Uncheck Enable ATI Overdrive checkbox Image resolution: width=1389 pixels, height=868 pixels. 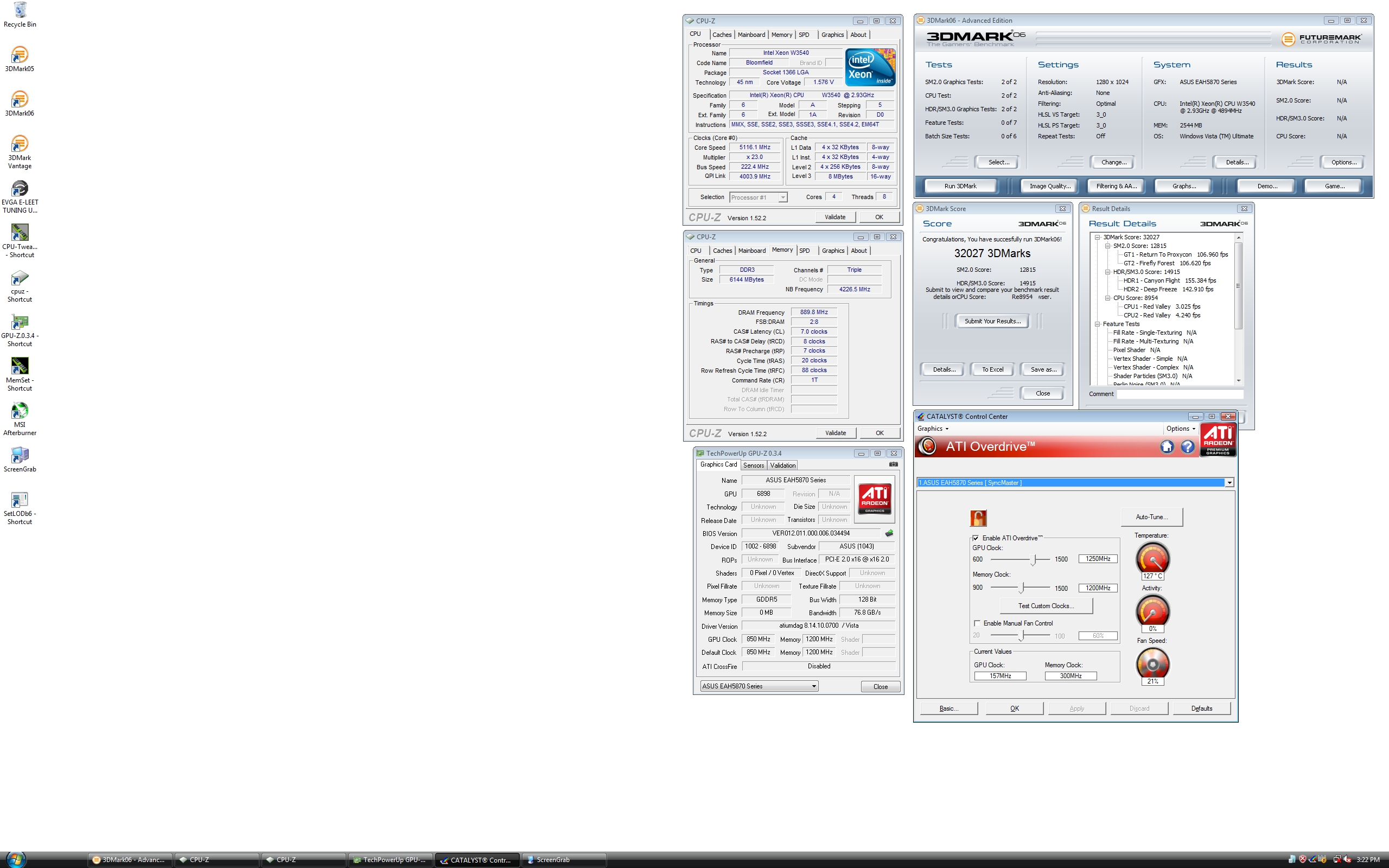(x=975, y=538)
